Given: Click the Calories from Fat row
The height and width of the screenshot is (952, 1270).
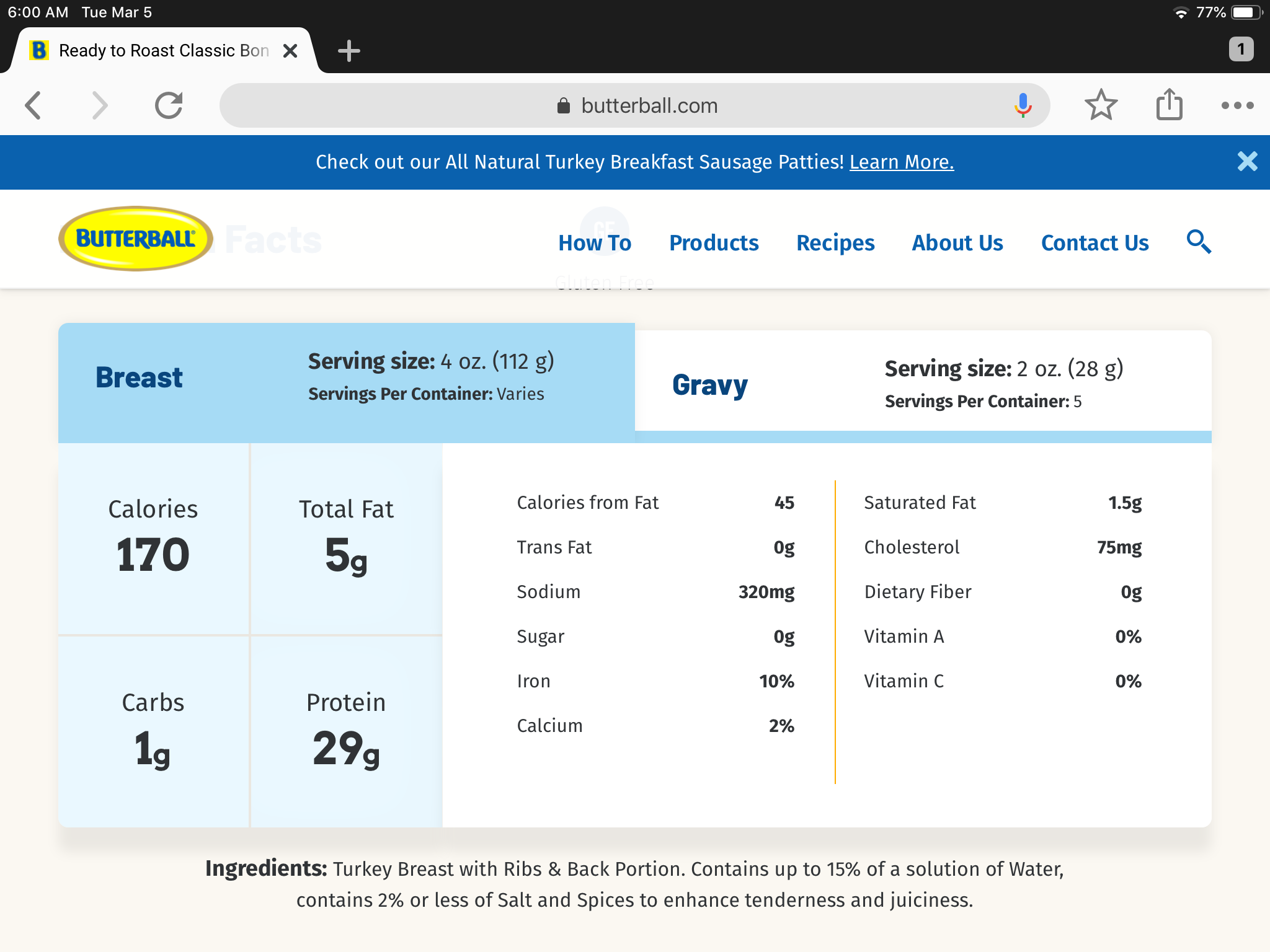Looking at the screenshot, I should [655, 503].
